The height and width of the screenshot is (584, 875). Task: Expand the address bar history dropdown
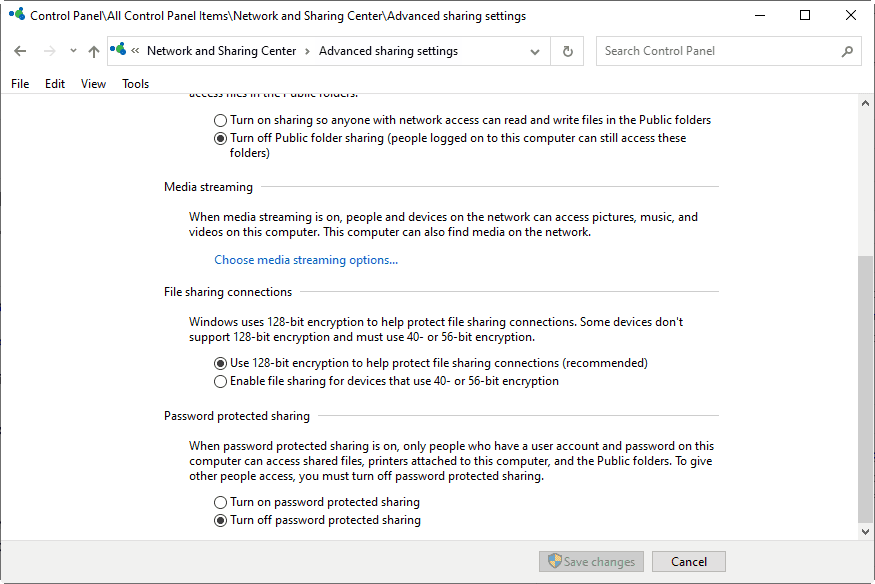point(537,51)
